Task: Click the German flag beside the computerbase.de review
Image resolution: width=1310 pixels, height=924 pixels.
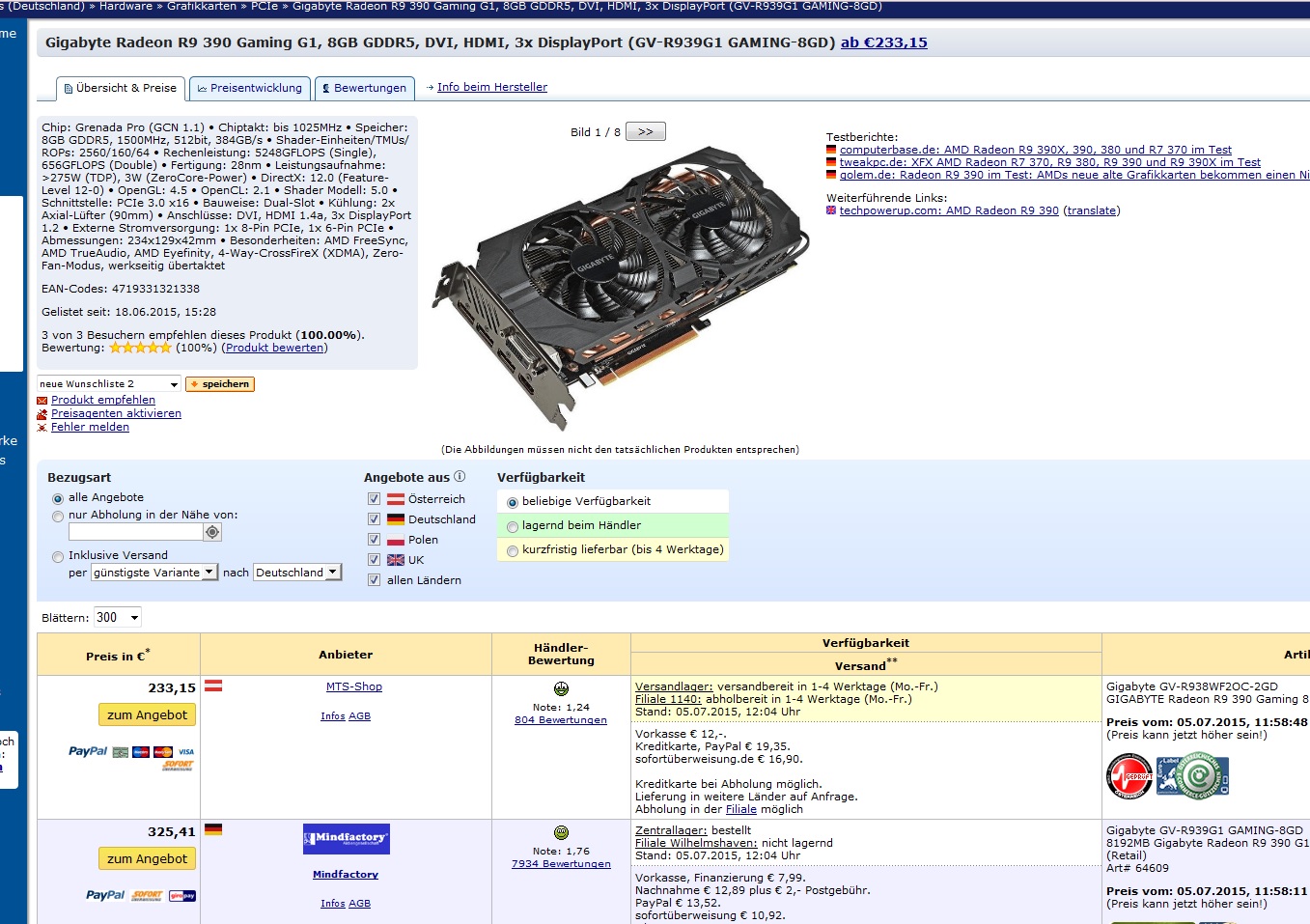Action: point(831,150)
